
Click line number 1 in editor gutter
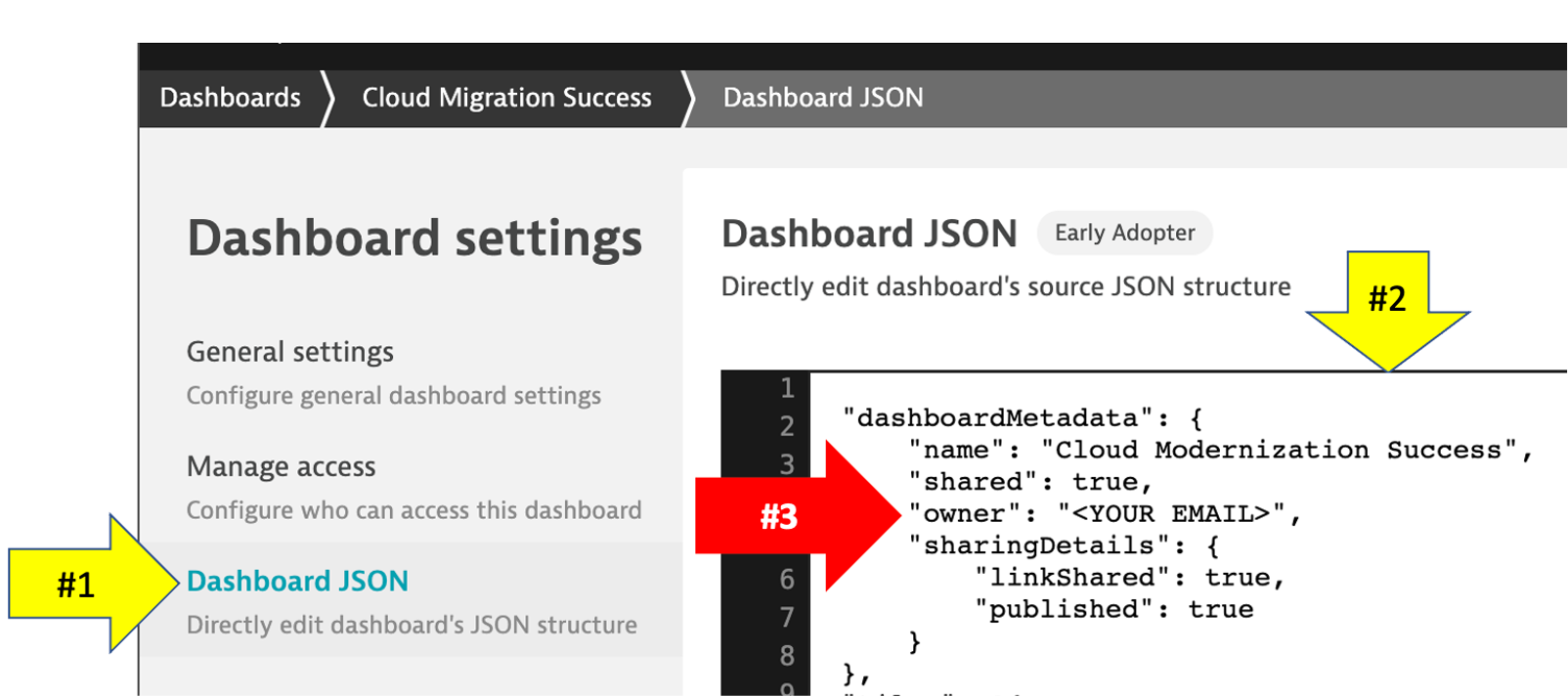[787, 389]
